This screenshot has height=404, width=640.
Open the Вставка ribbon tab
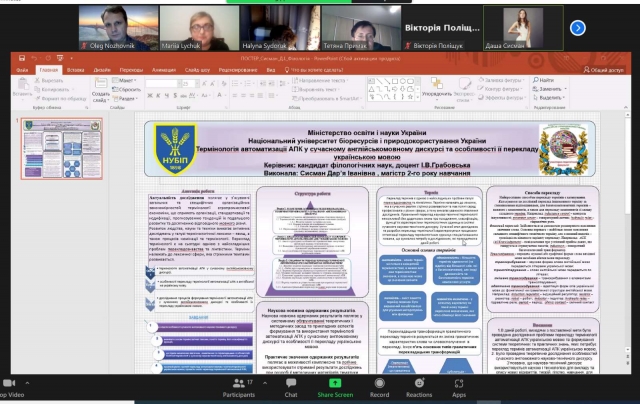point(74,71)
